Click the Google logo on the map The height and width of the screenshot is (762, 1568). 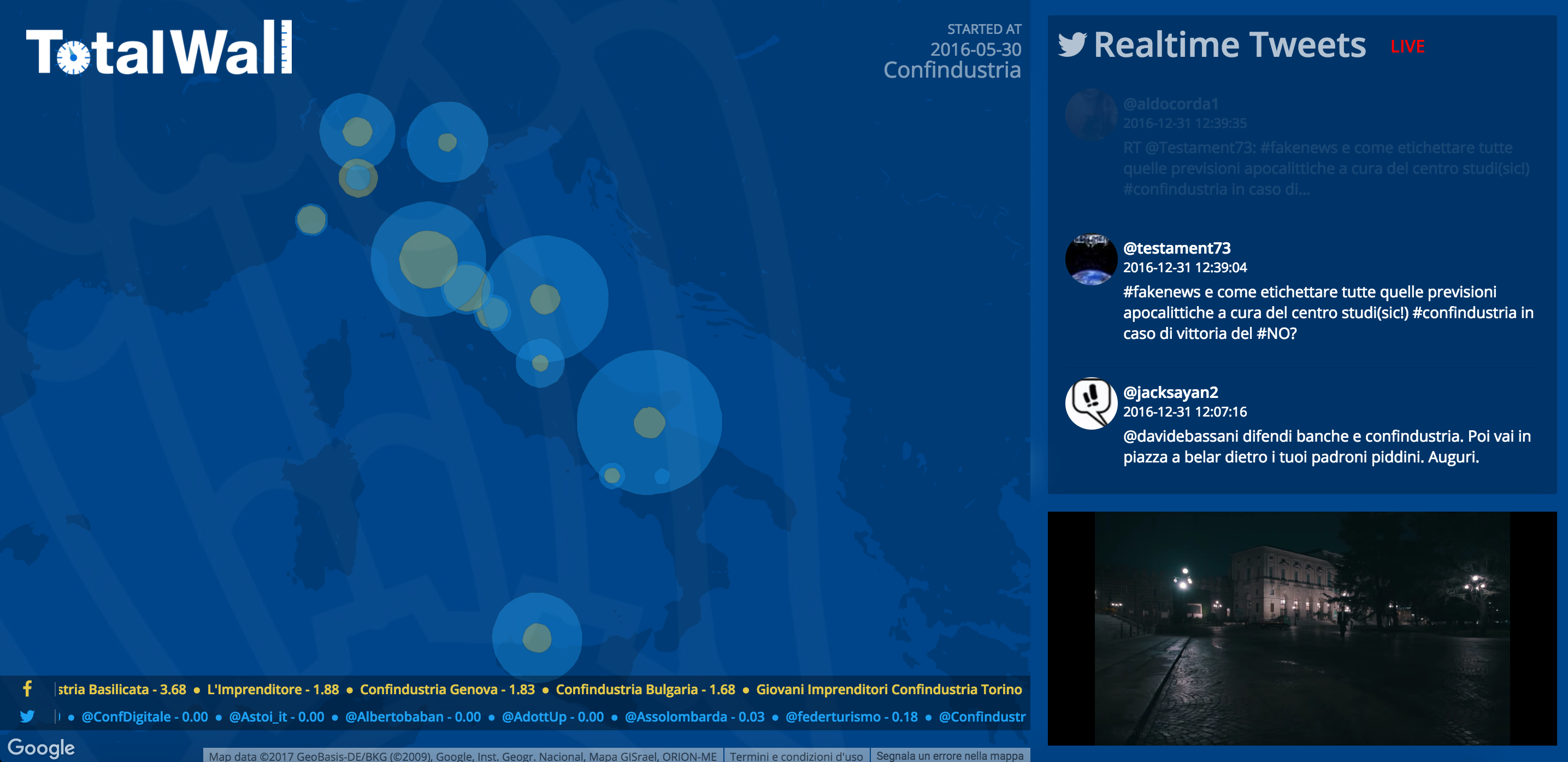tap(41, 748)
